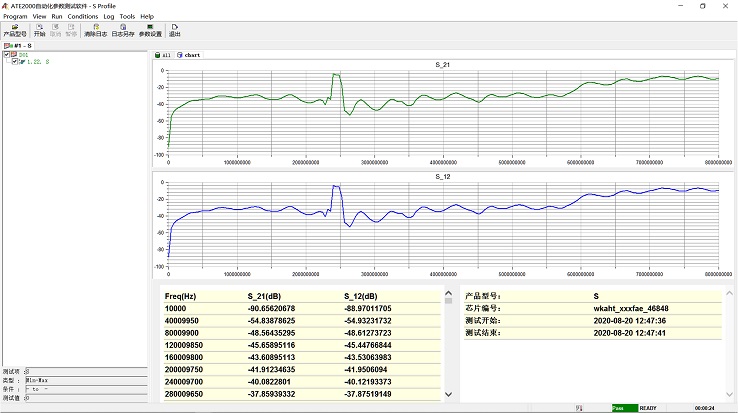This screenshot has height=413, width=738.
Task: Click the info panel scroll-down arrow
Action: click(x=729, y=395)
